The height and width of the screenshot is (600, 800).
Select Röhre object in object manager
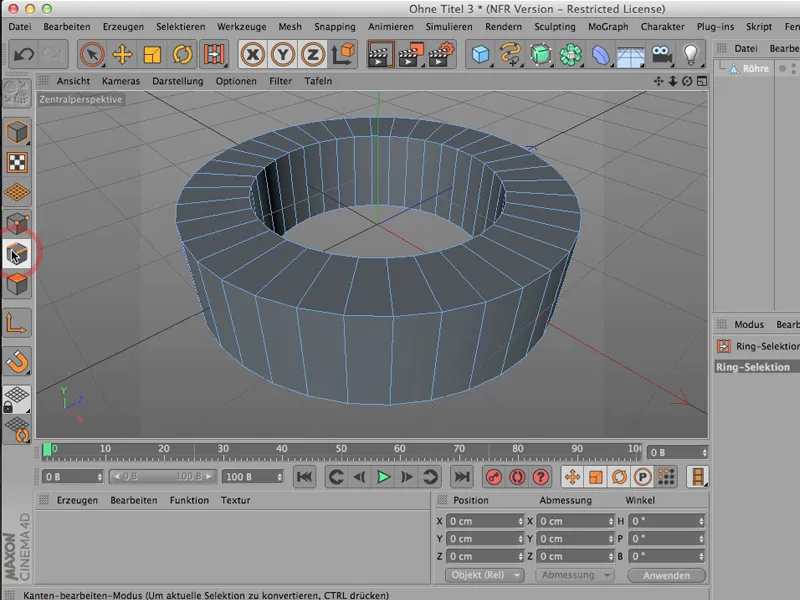point(755,68)
